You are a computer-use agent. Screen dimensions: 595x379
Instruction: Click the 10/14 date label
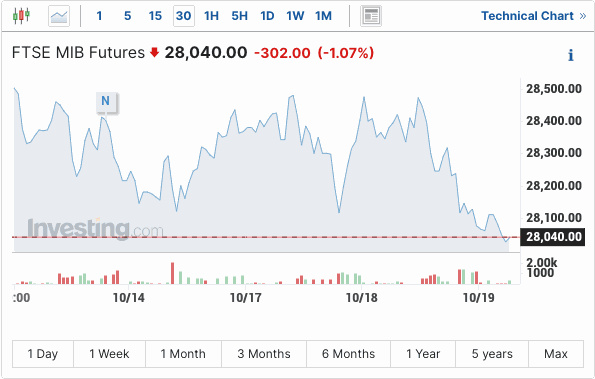coord(129,298)
